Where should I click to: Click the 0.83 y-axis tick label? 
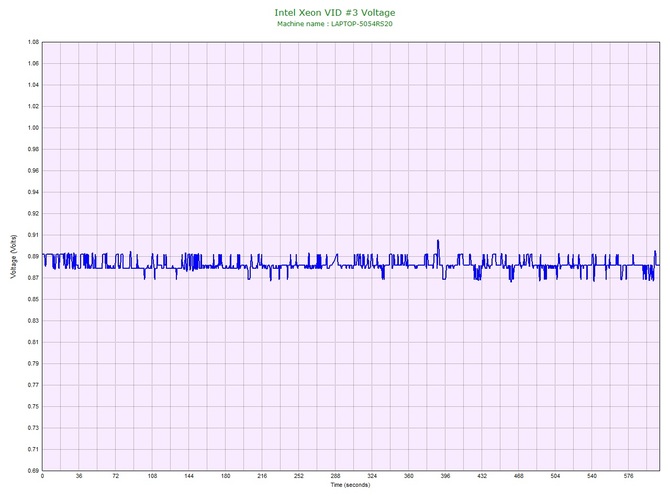tap(33, 321)
